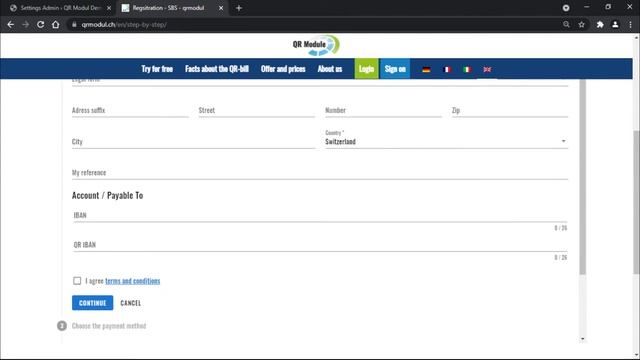The image size is (640, 360).
Task: Click the Sign on button
Action: (x=395, y=69)
